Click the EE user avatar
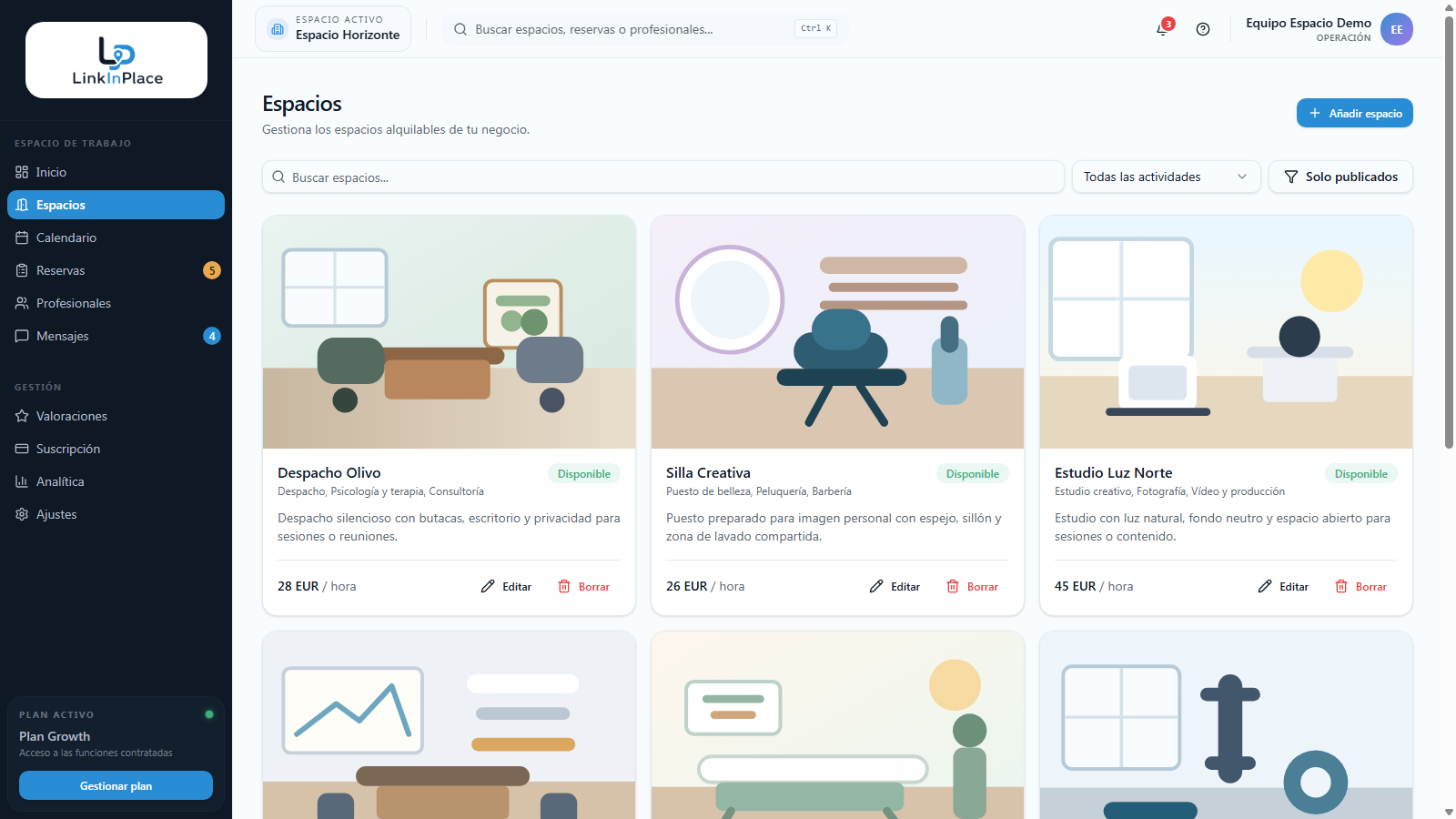Screen dimensions: 1456x819 click(x=1397, y=29)
